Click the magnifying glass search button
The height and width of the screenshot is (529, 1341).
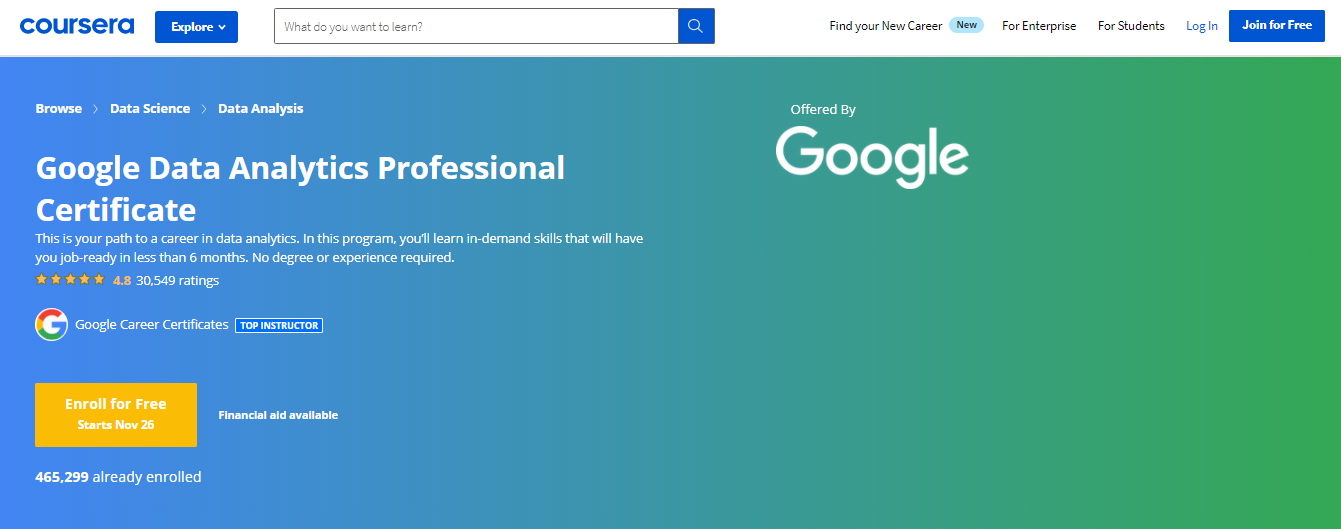click(x=696, y=26)
